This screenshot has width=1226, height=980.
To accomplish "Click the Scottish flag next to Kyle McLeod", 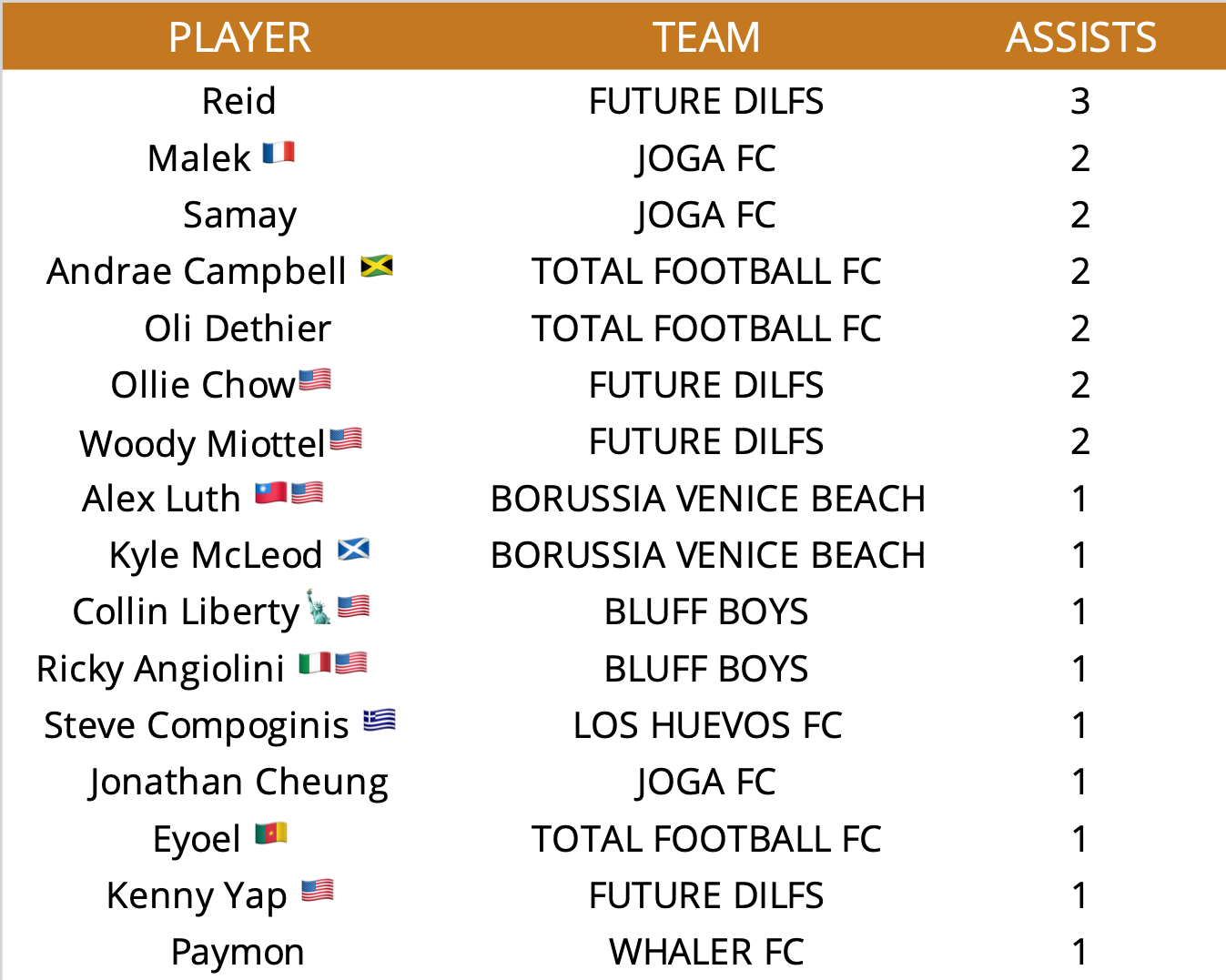I will click(353, 550).
